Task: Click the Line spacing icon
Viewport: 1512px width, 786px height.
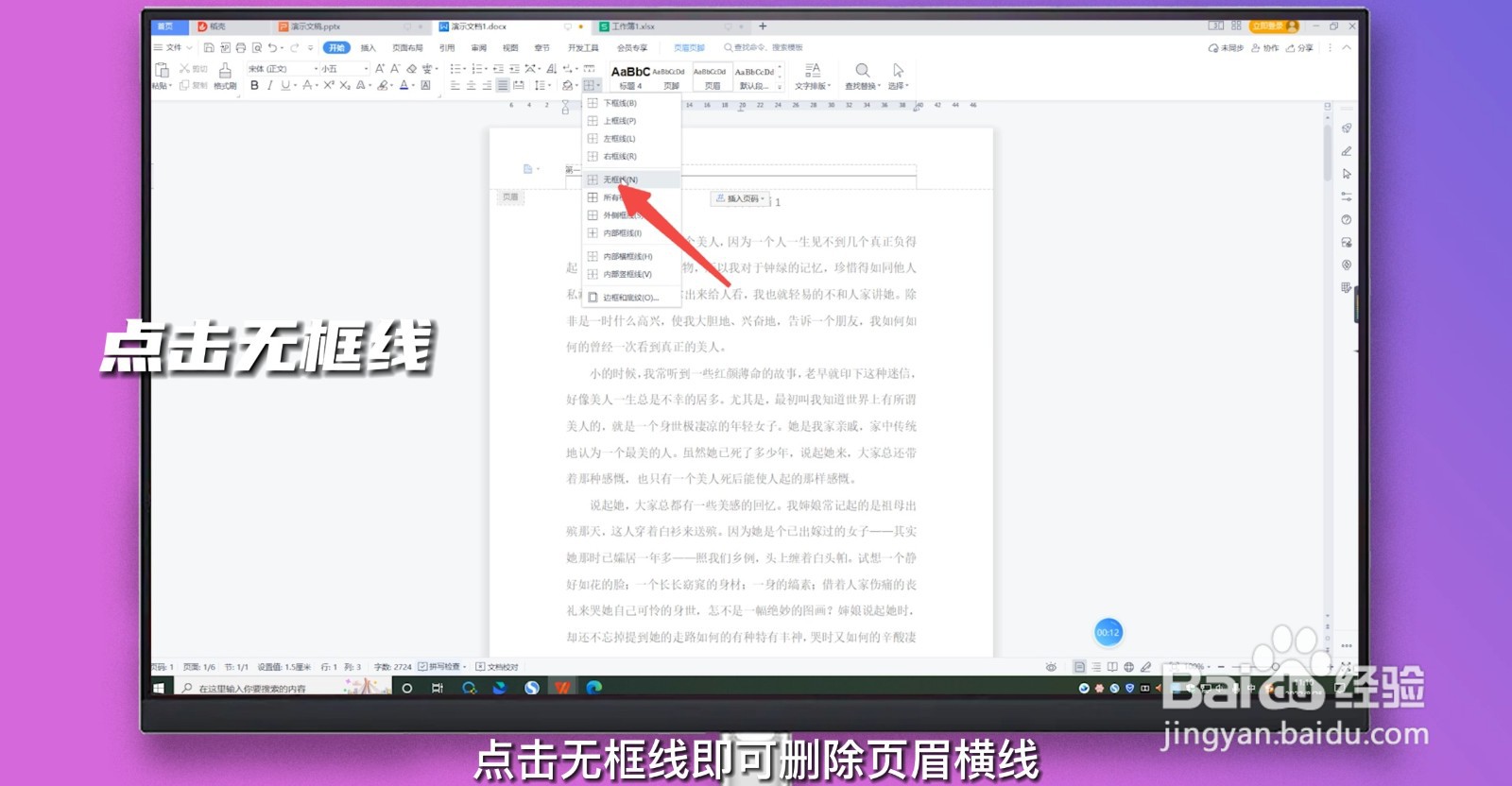Action: click(x=539, y=85)
